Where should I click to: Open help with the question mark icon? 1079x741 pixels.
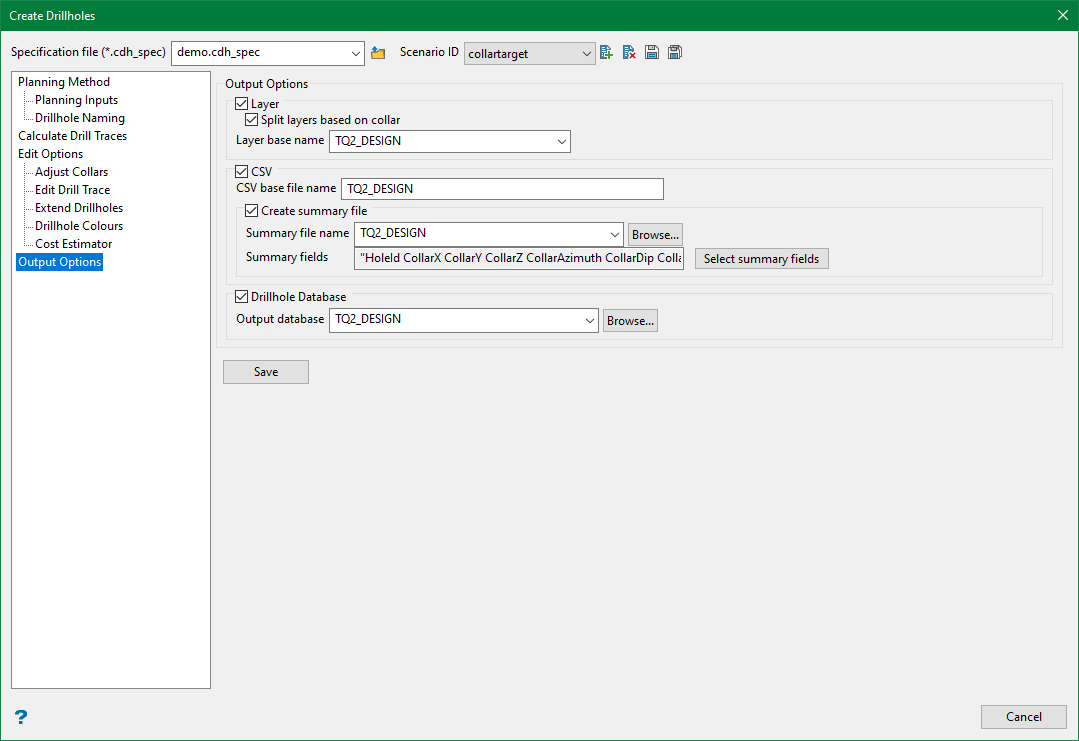pyautogui.click(x=20, y=717)
